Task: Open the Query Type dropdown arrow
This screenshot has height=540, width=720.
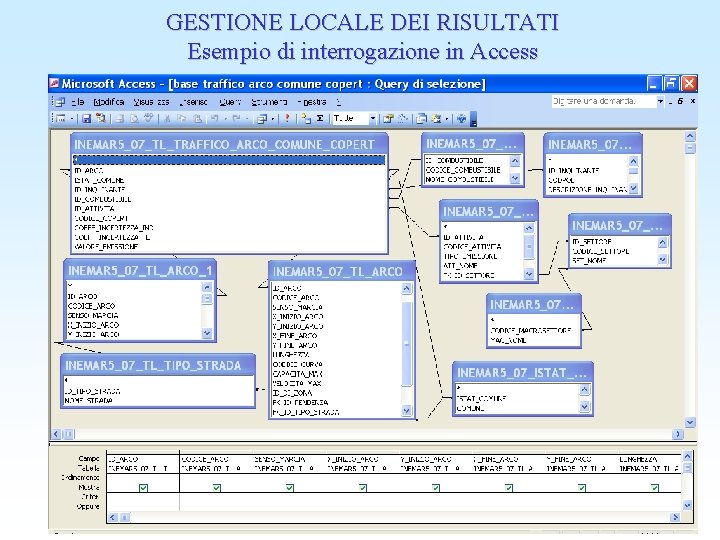Action: pos(273,119)
